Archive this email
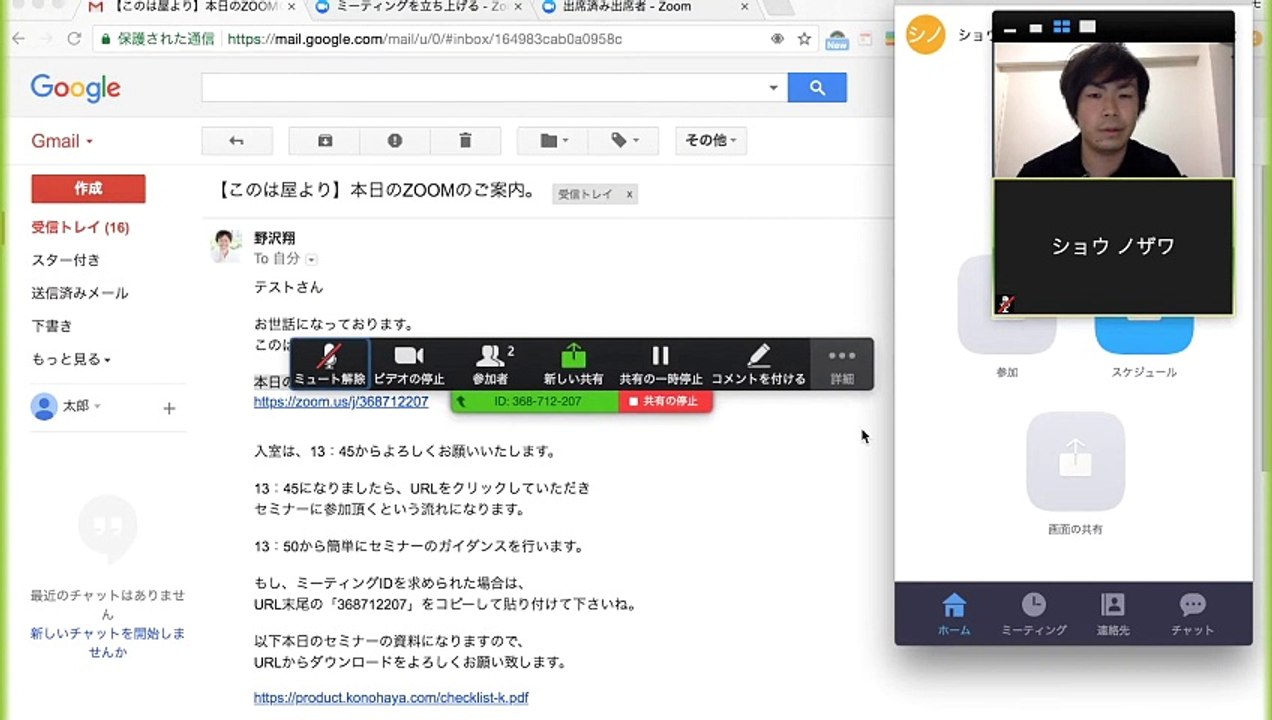The width and height of the screenshot is (1272, 720). tap(325, 141)
